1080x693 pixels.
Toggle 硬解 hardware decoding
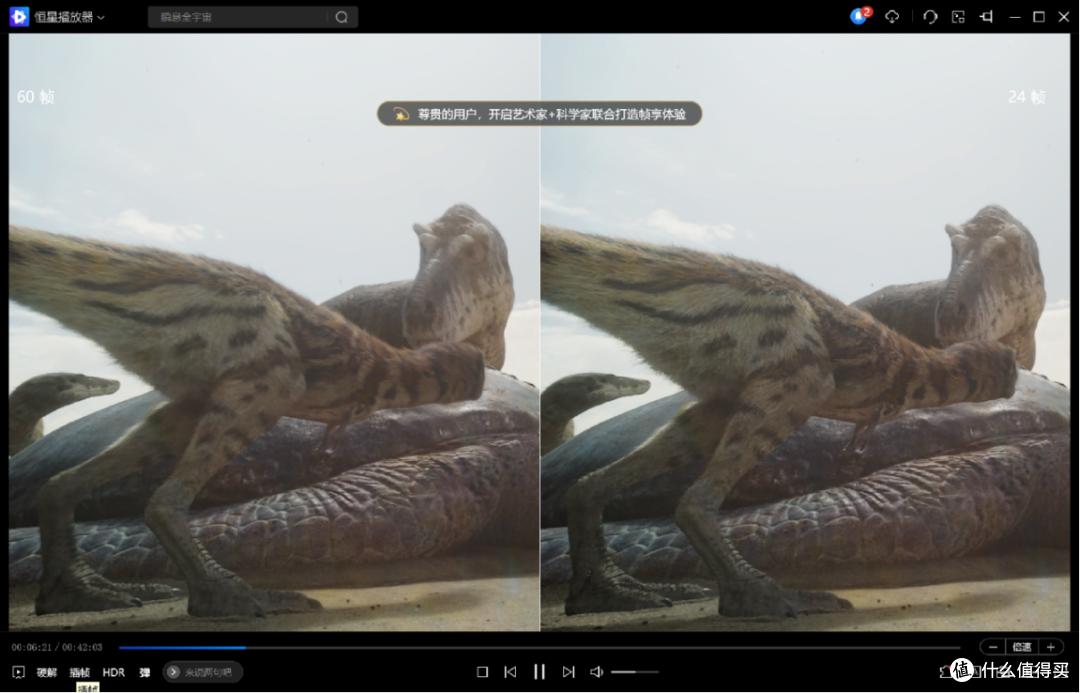coord(47,672)
